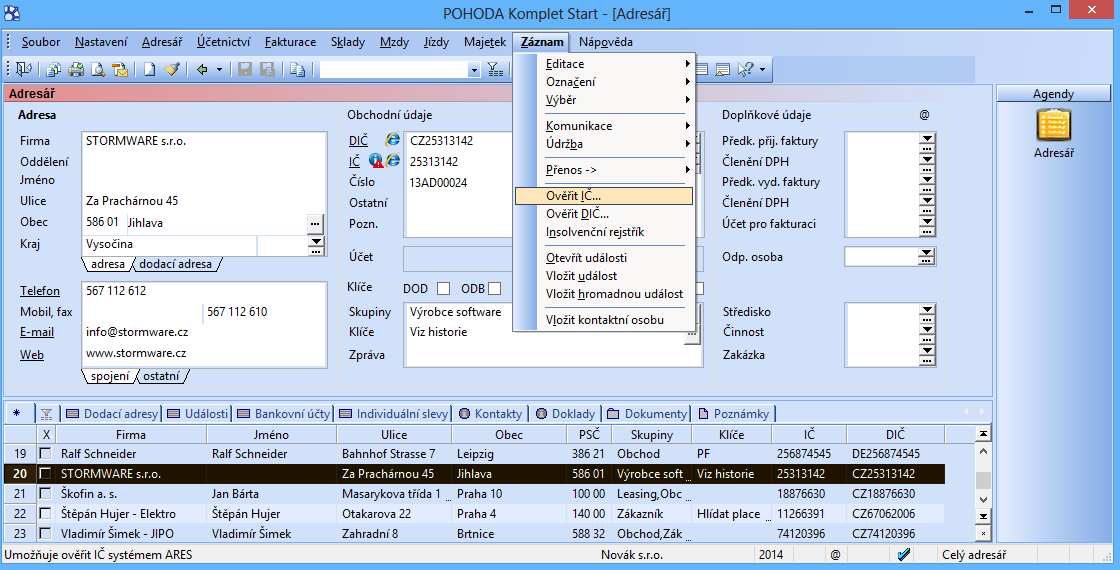Image resolution: width=1120 pixels, height=570 pixels.
Task: Click the green back arrow icon
Action: pyautogui.click(x=203, y=69)
